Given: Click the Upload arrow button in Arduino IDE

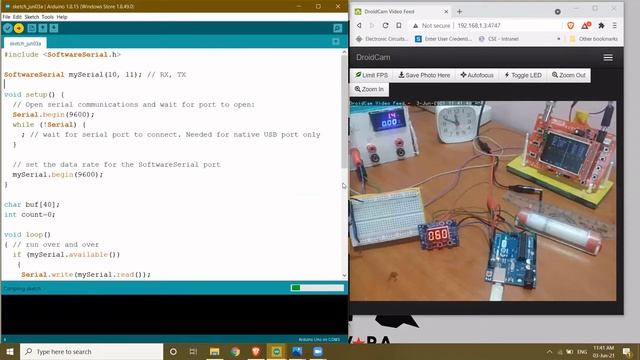Looking at the screenshot, I should click(x=19, y=28).
